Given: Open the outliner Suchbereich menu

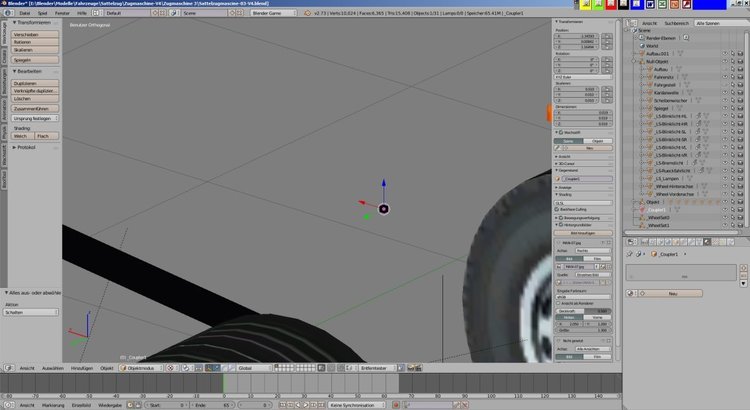Looking at the screenshot, I should tap(676, 23).
